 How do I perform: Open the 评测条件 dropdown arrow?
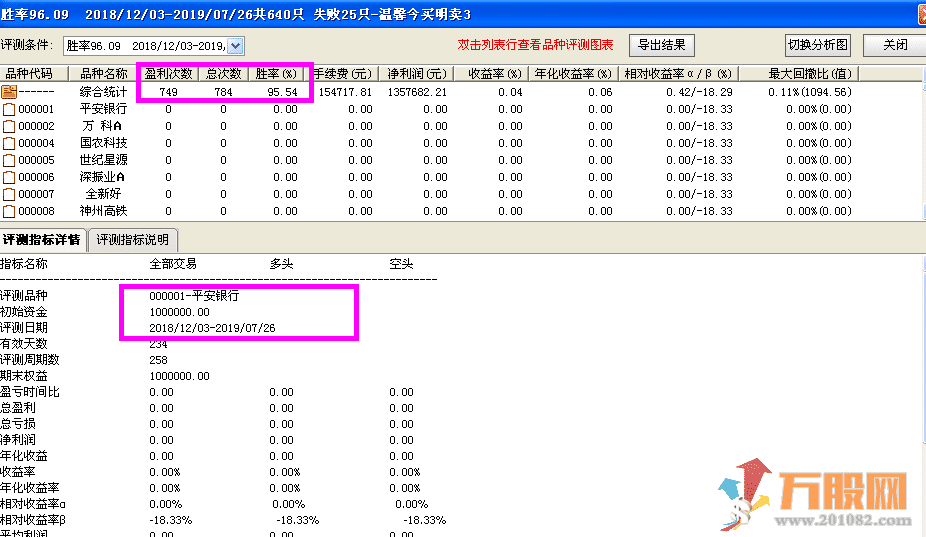(235, 45)
